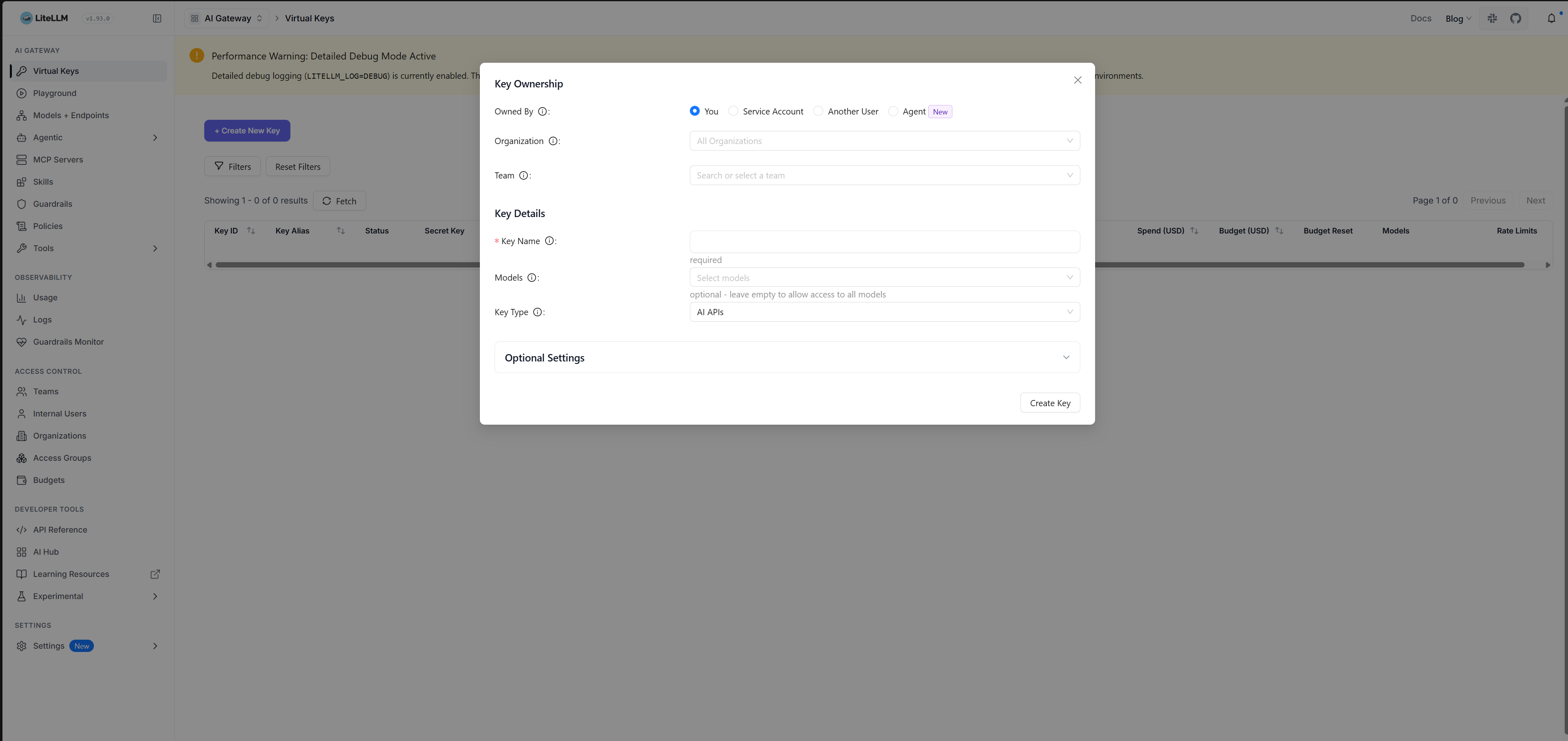Image resolution: width=1568 pixels, height=741 pixels.
Task: Sort by Budget (USD) column arrows
Action: (1279, 231)
